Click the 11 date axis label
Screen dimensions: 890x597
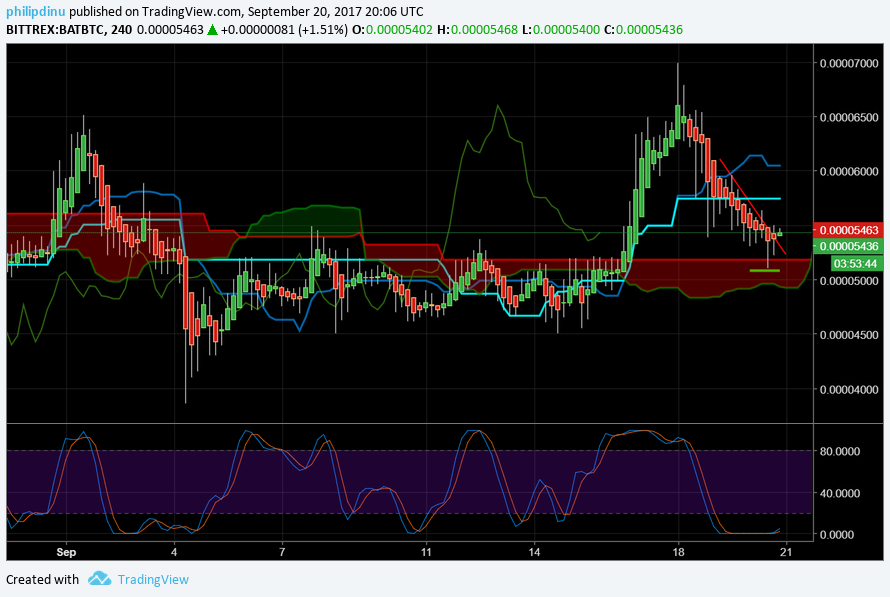click(x=426, y=552)
